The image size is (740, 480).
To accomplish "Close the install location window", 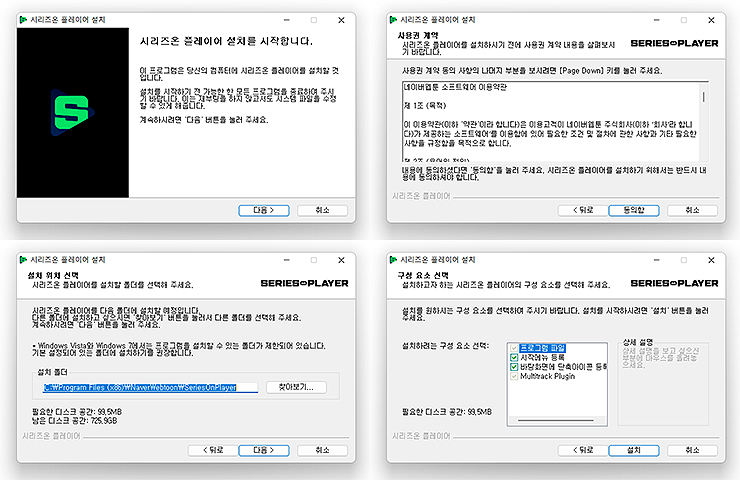I will [341, 260].
